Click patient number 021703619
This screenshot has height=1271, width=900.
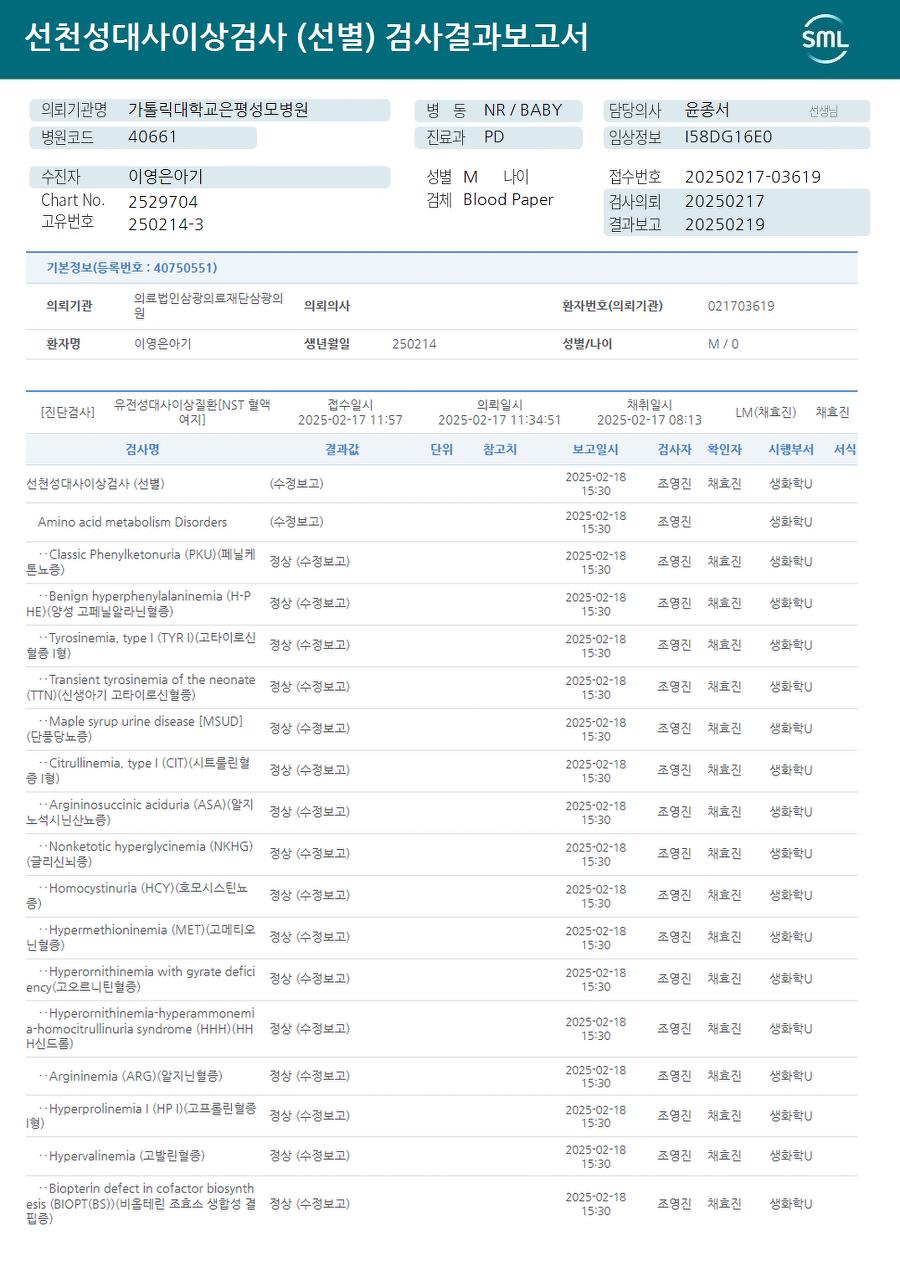[x=741, y=306]
